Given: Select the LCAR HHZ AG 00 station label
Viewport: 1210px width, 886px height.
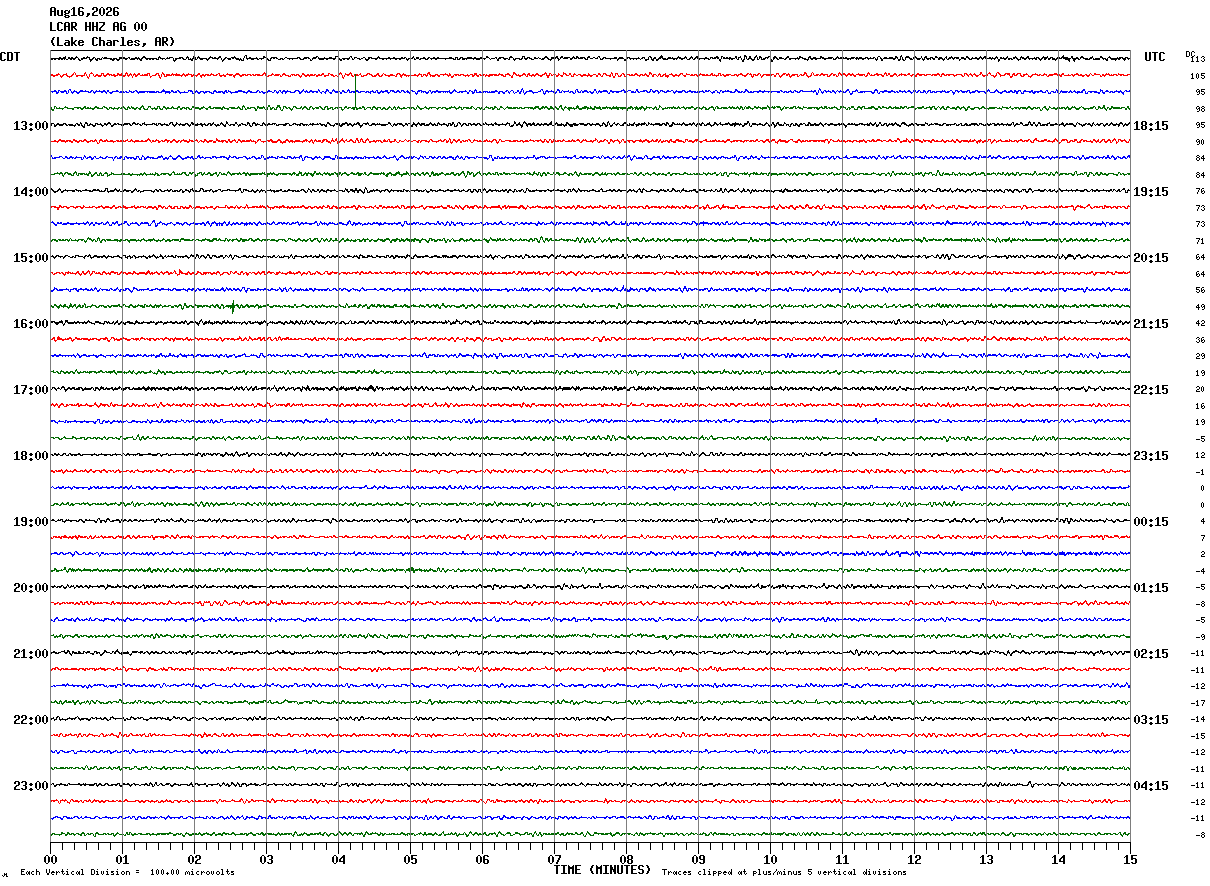Looking at the screenshot, I should pyautogui.click(x=98, y=27).
